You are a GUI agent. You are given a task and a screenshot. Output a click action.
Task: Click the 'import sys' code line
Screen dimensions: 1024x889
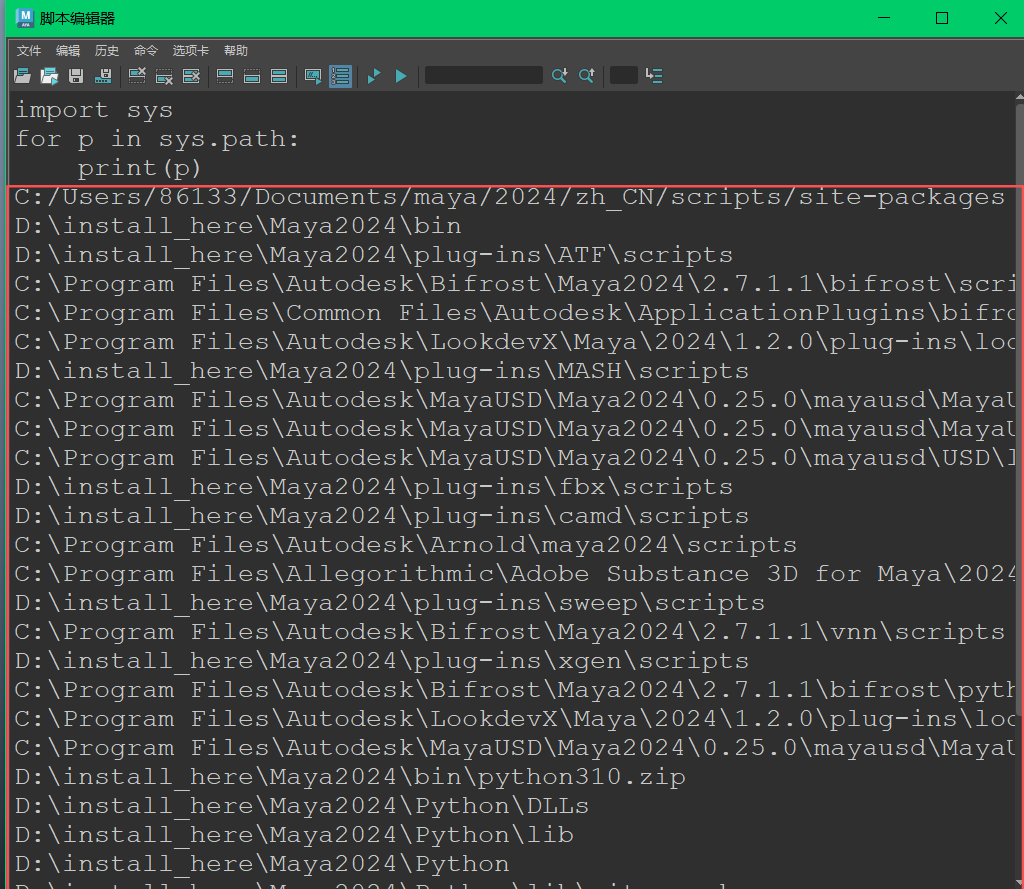[x=94, y=110]
